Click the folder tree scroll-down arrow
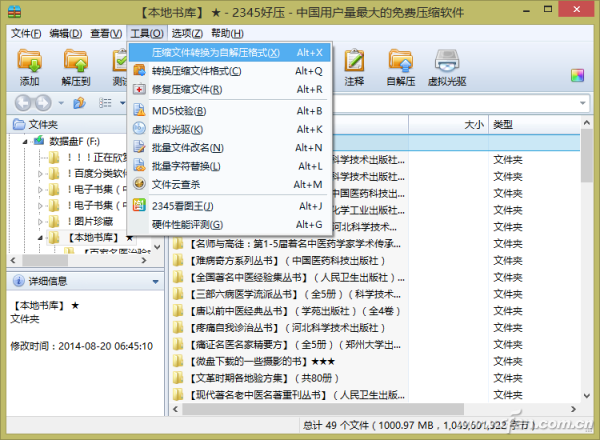 157,247
